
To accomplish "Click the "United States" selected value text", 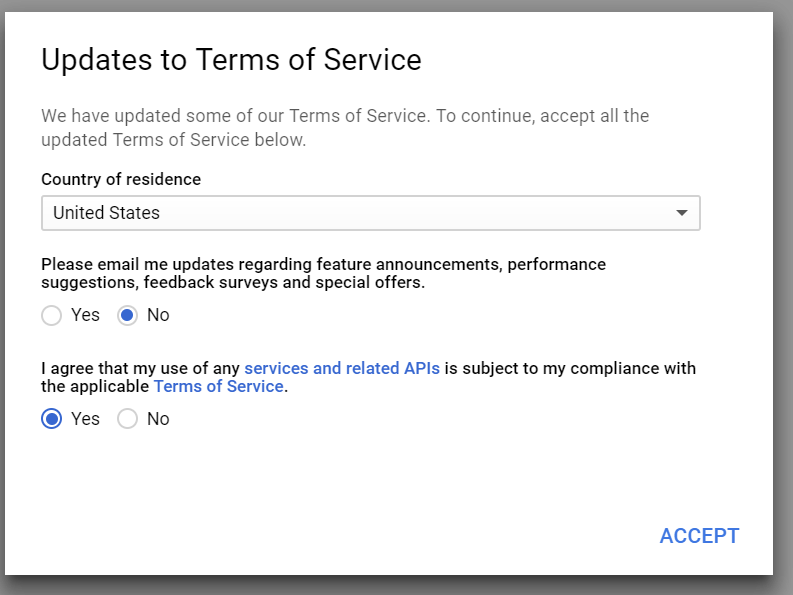I will coord(106,213).
